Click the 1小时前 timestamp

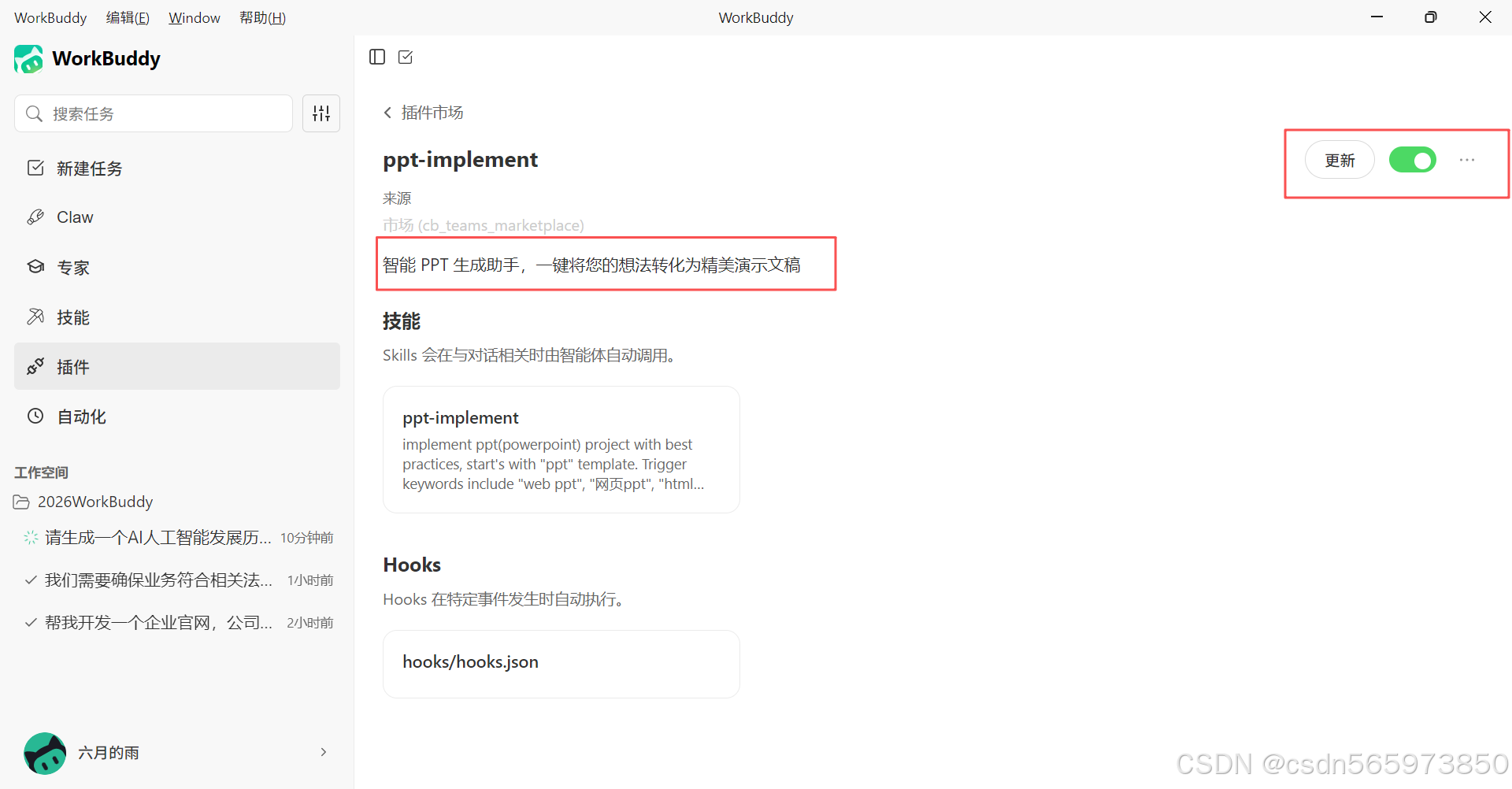310,580
